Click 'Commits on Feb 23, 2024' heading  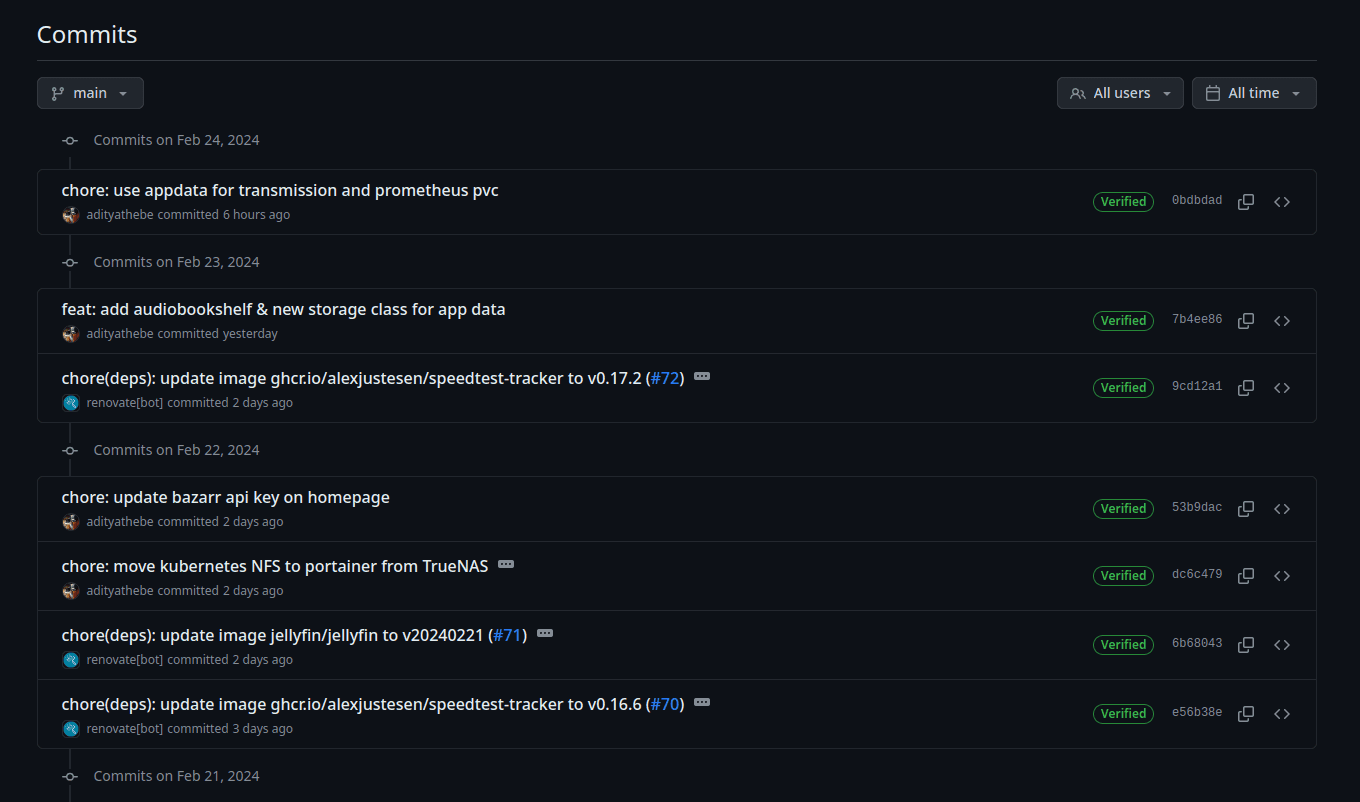pos(176,262)
